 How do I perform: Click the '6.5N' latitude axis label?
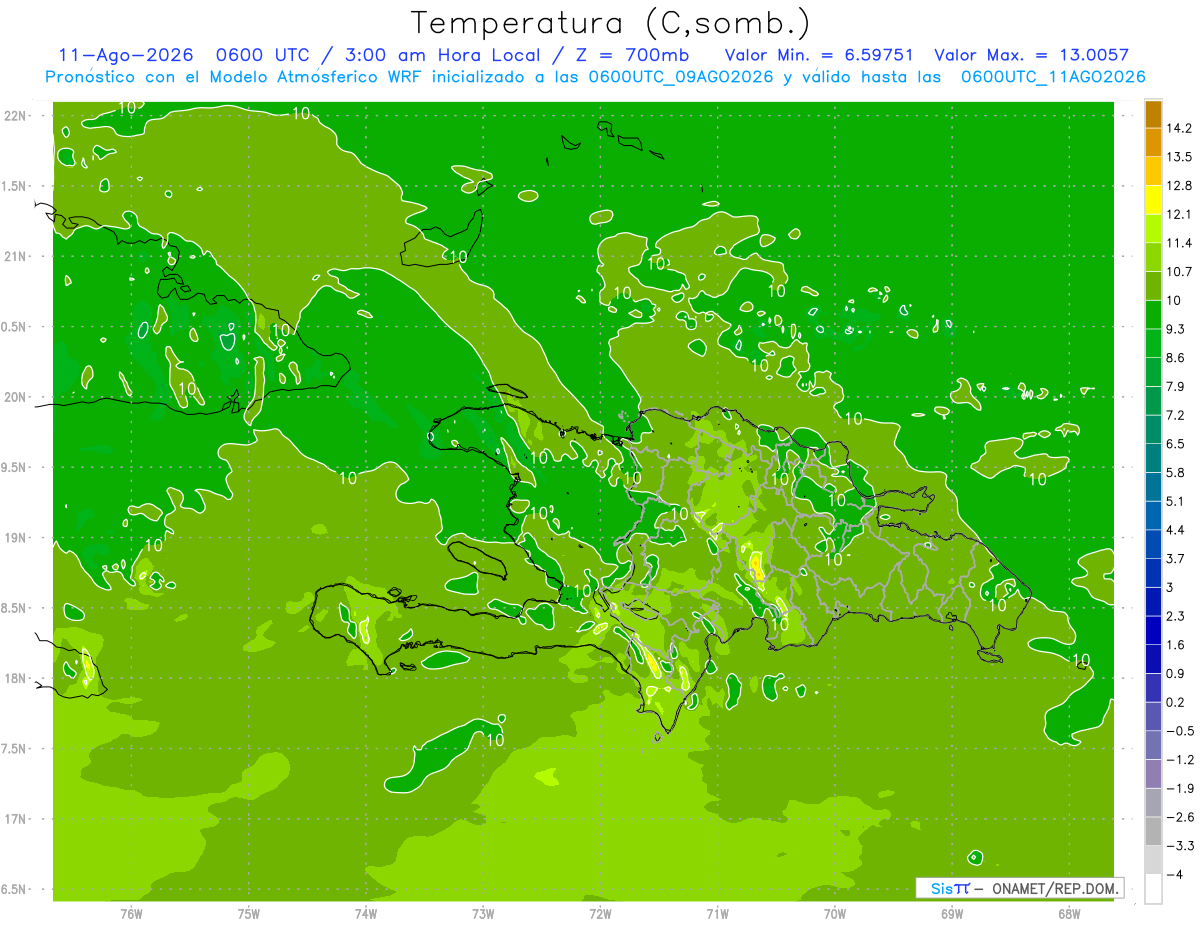click(14, 889)
